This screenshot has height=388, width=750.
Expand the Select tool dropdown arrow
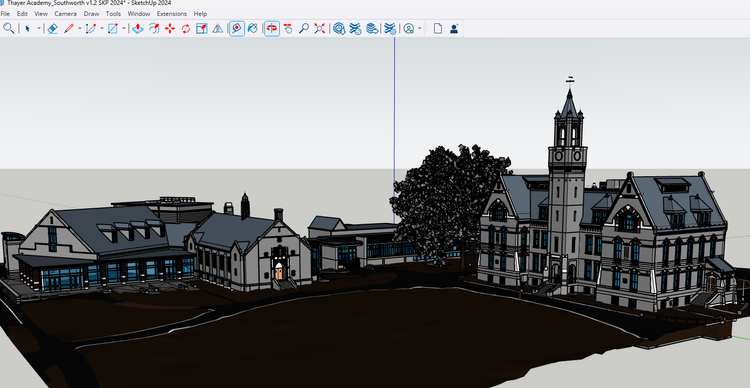(39, 29)
